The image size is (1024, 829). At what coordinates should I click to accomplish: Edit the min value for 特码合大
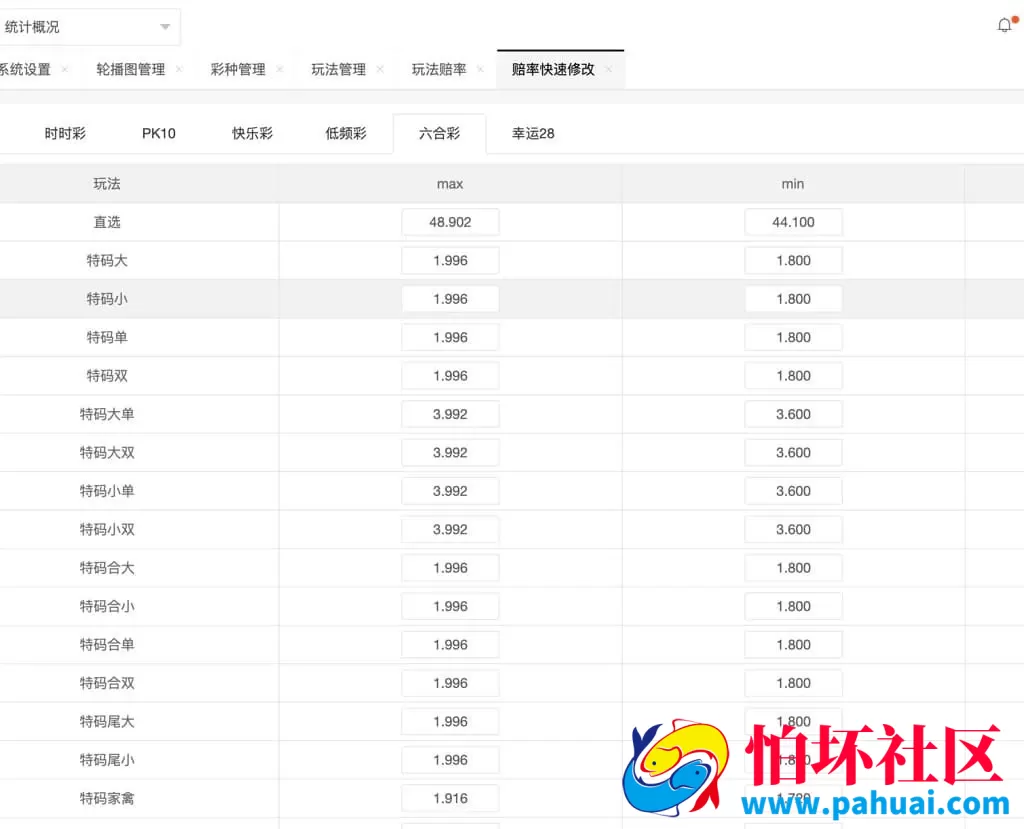pyautogui.click(x=793, y=567)
